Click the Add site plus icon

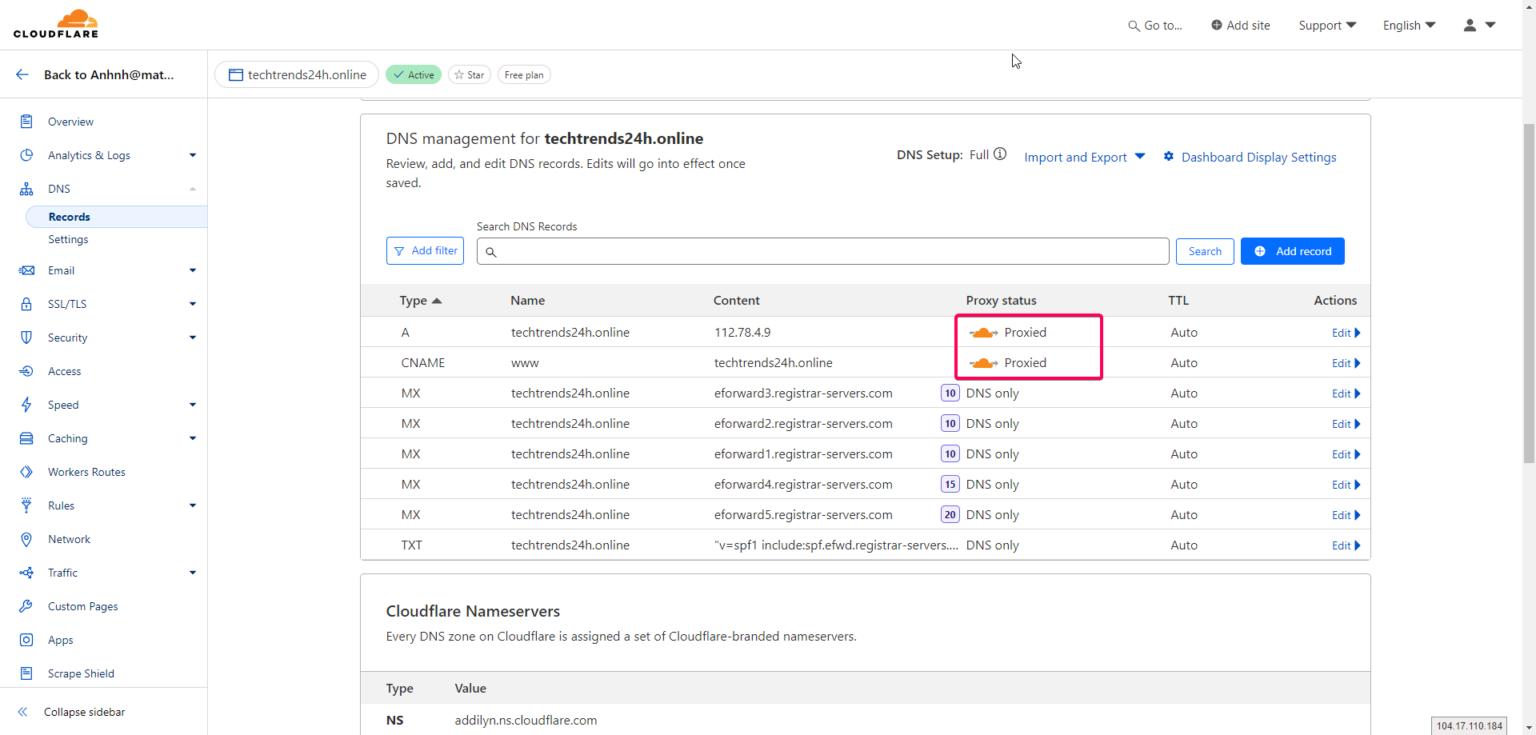[1216, 25]
